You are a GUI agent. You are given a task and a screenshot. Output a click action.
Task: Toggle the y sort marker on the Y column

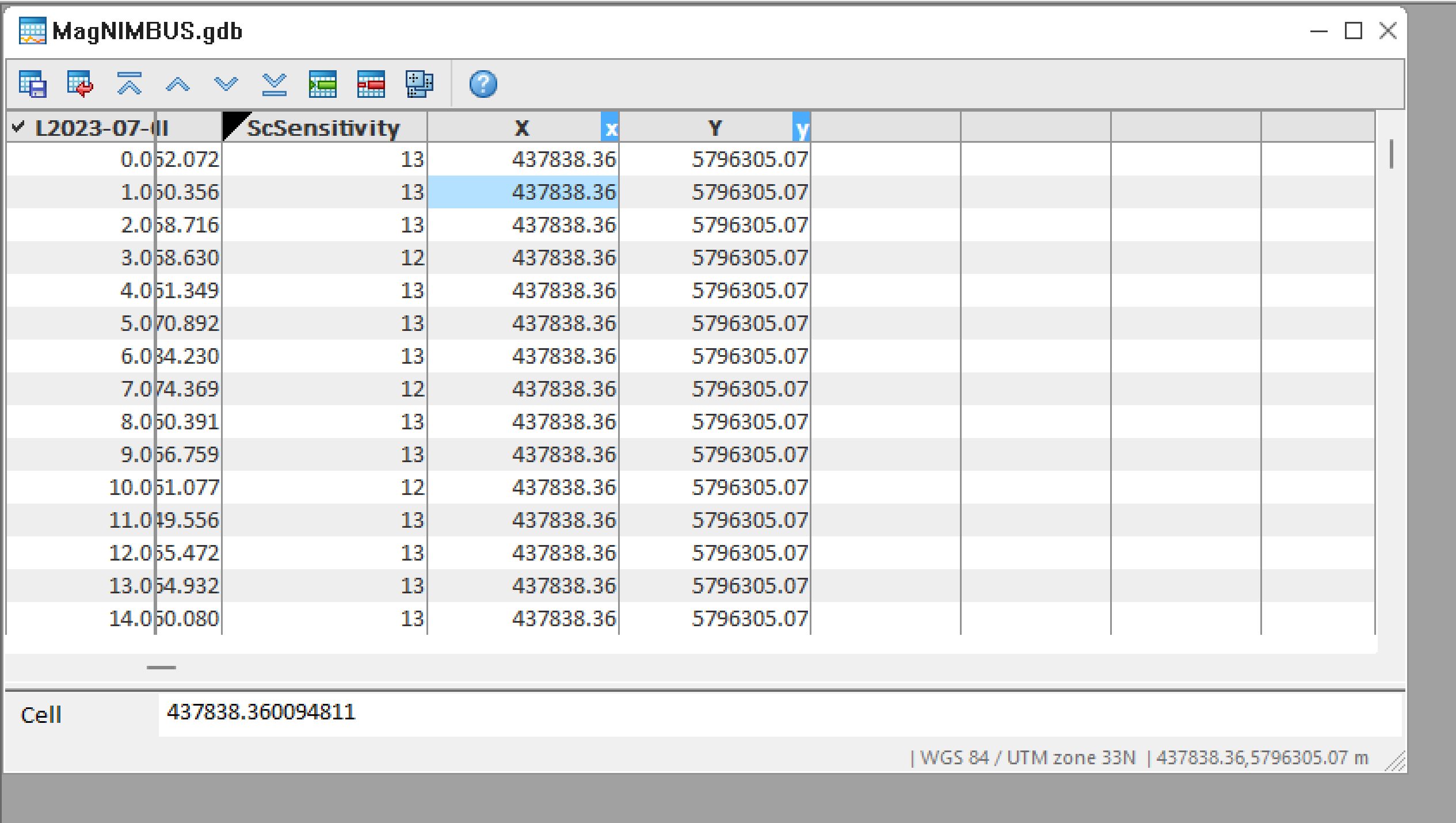(802, 129)
